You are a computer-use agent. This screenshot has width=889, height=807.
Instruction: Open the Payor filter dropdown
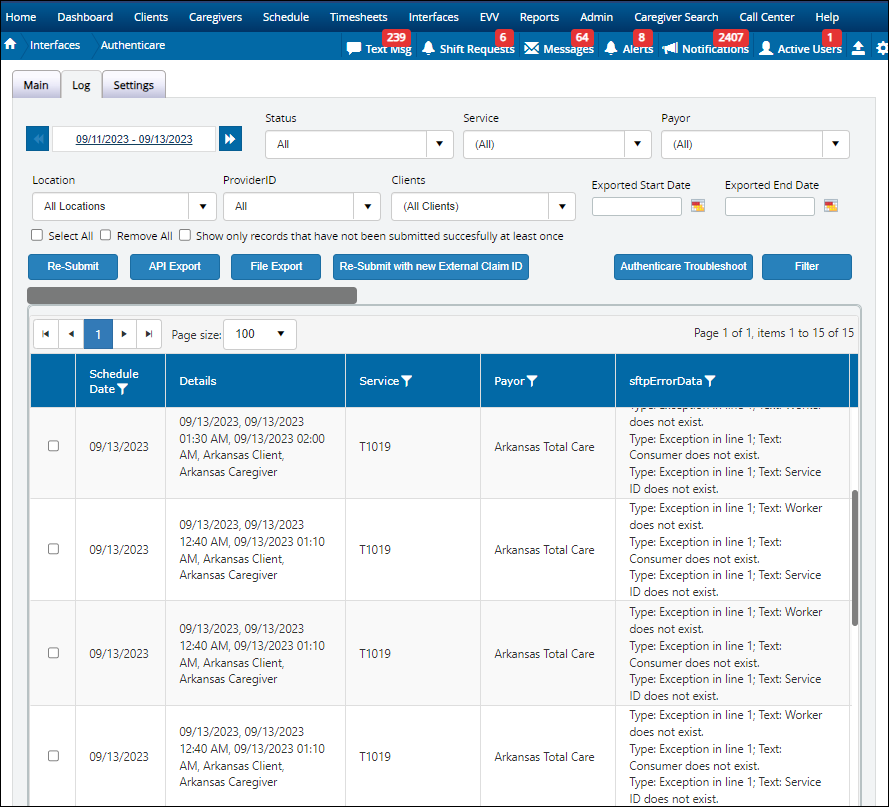[755, 145]
